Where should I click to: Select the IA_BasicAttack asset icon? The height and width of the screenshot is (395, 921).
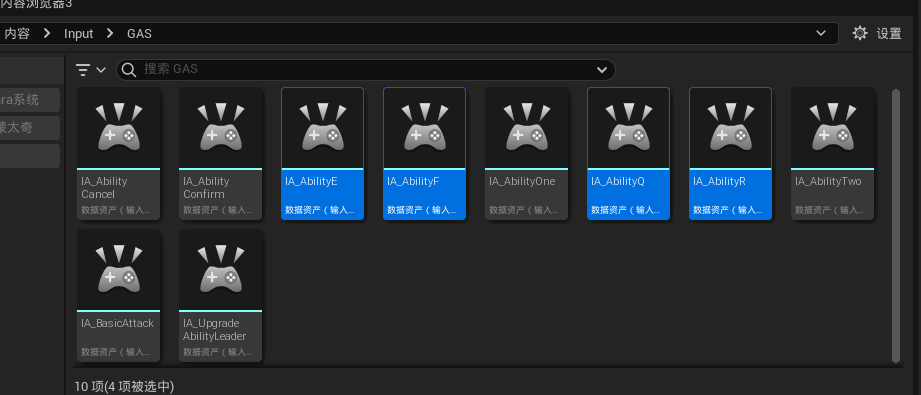pyautogui.click(x=119, y=270)
